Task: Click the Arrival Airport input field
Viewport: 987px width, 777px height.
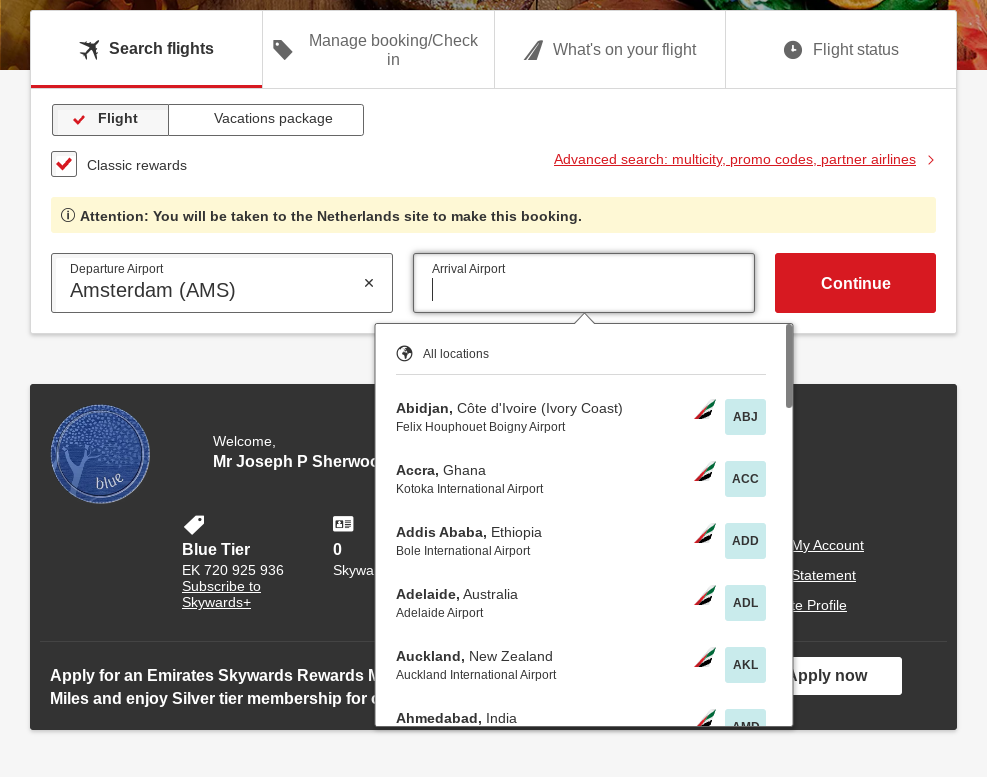Action: 584,283
